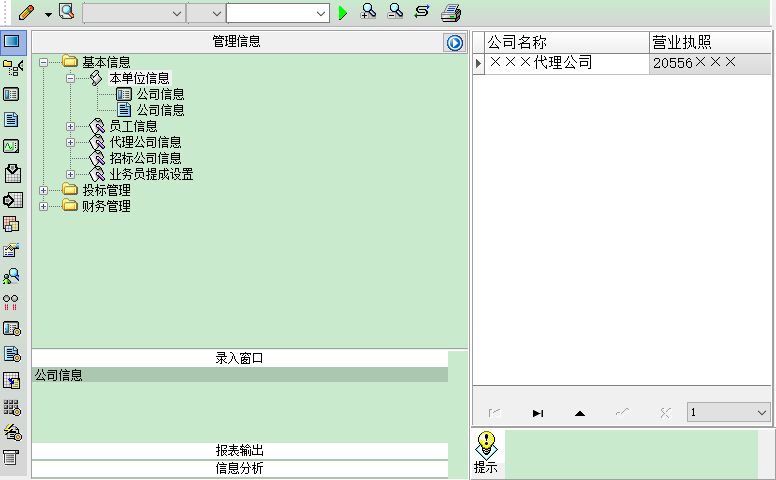Open the first gray toolbar combo box

tap(134, 13)
